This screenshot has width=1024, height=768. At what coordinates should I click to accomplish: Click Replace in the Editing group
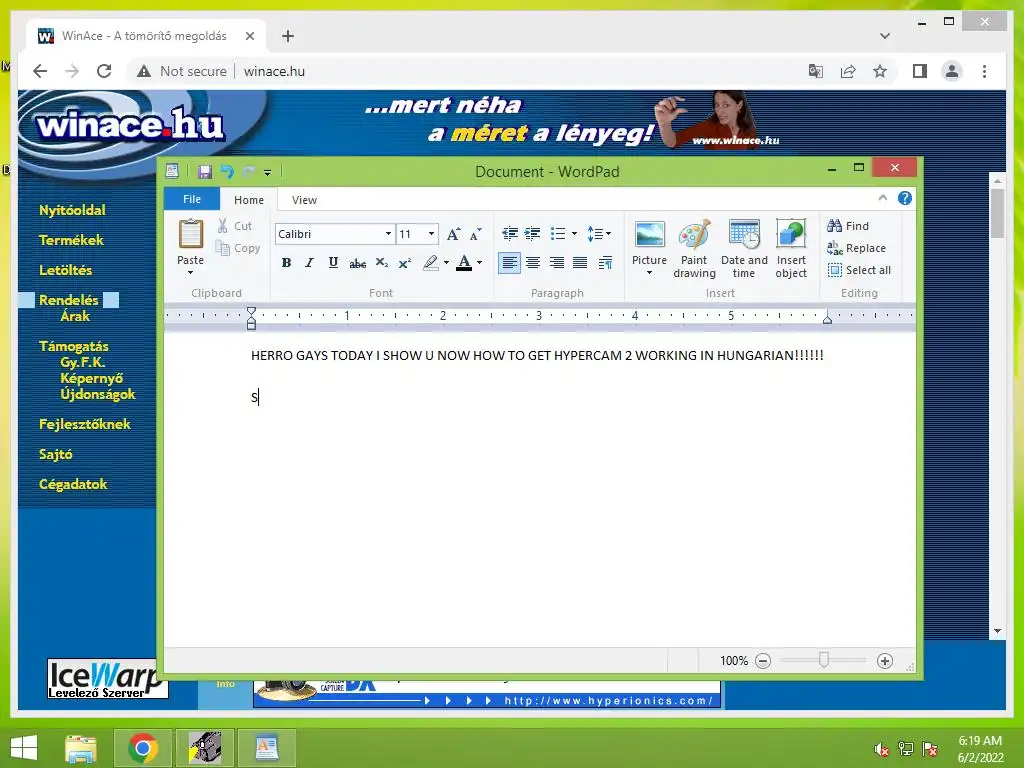point(856,248)
